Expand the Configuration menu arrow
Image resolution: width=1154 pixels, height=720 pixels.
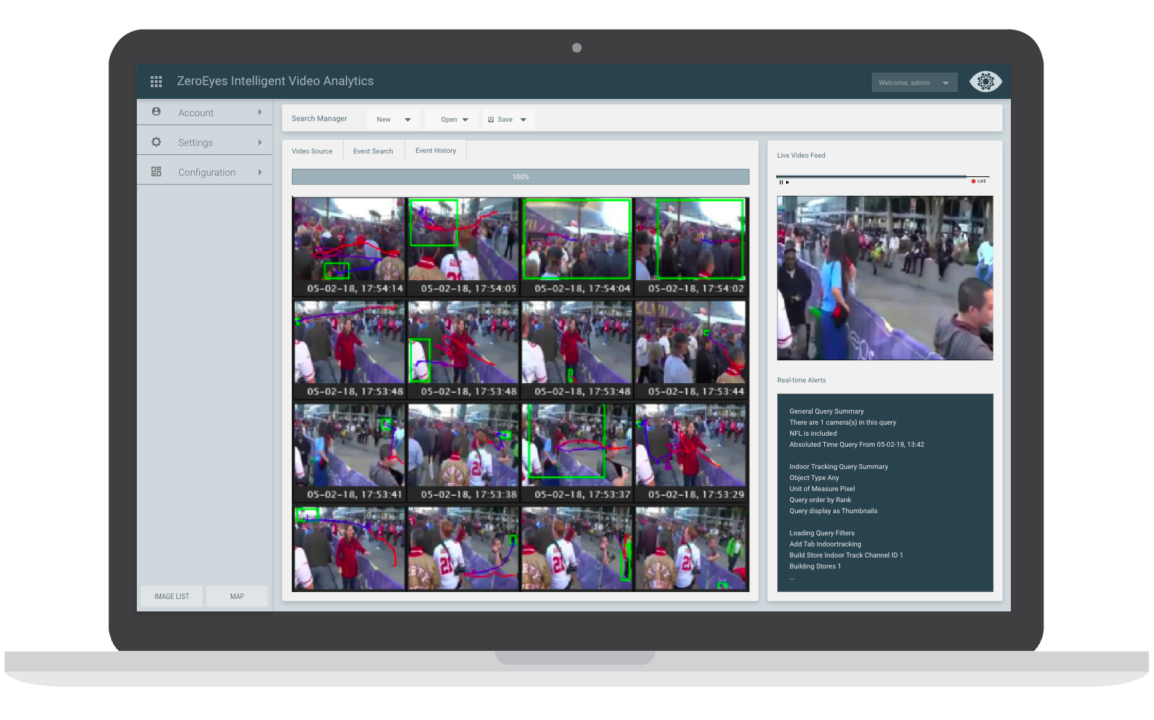[260, 172]
